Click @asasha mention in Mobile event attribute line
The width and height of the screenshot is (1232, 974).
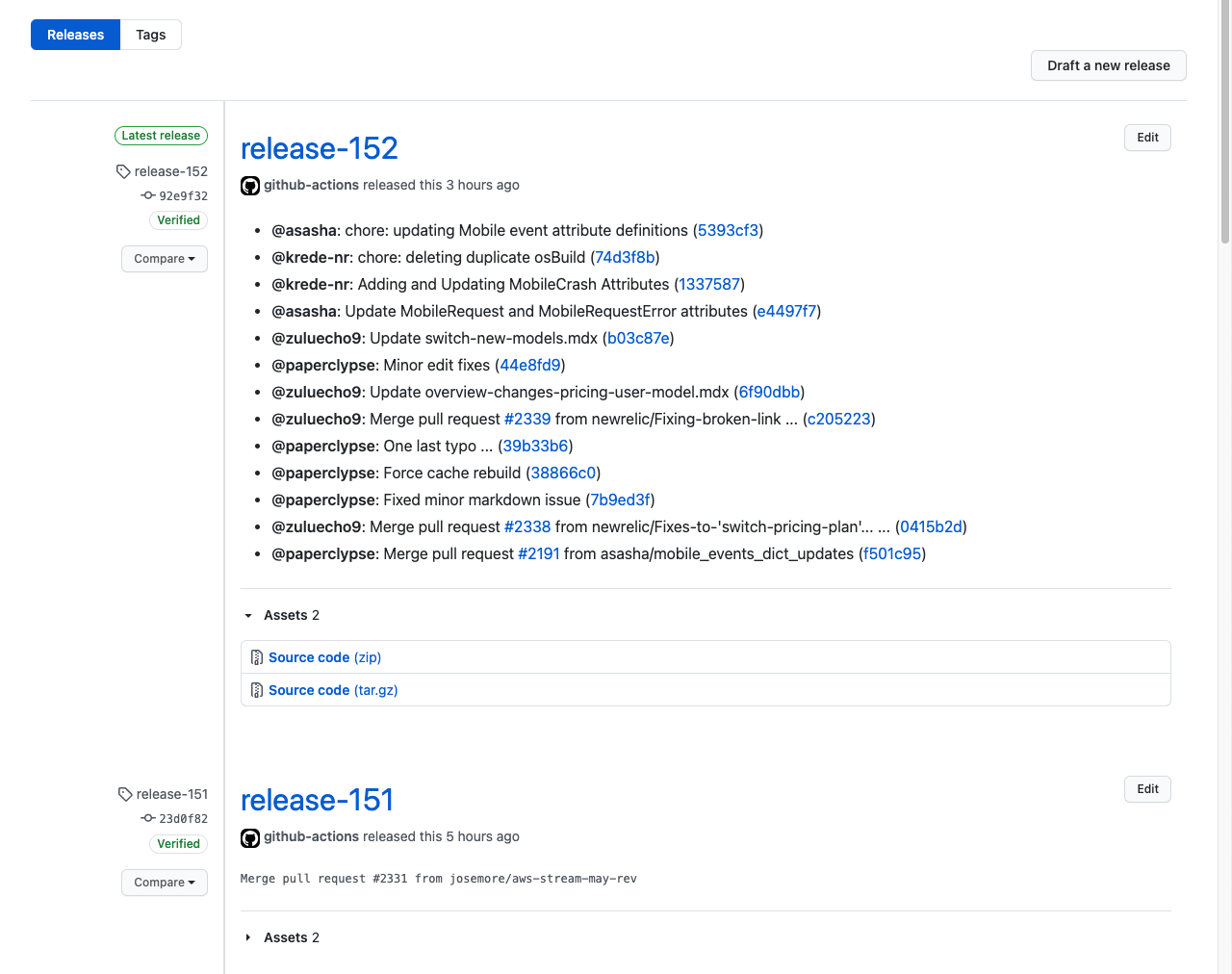point(304,230)
